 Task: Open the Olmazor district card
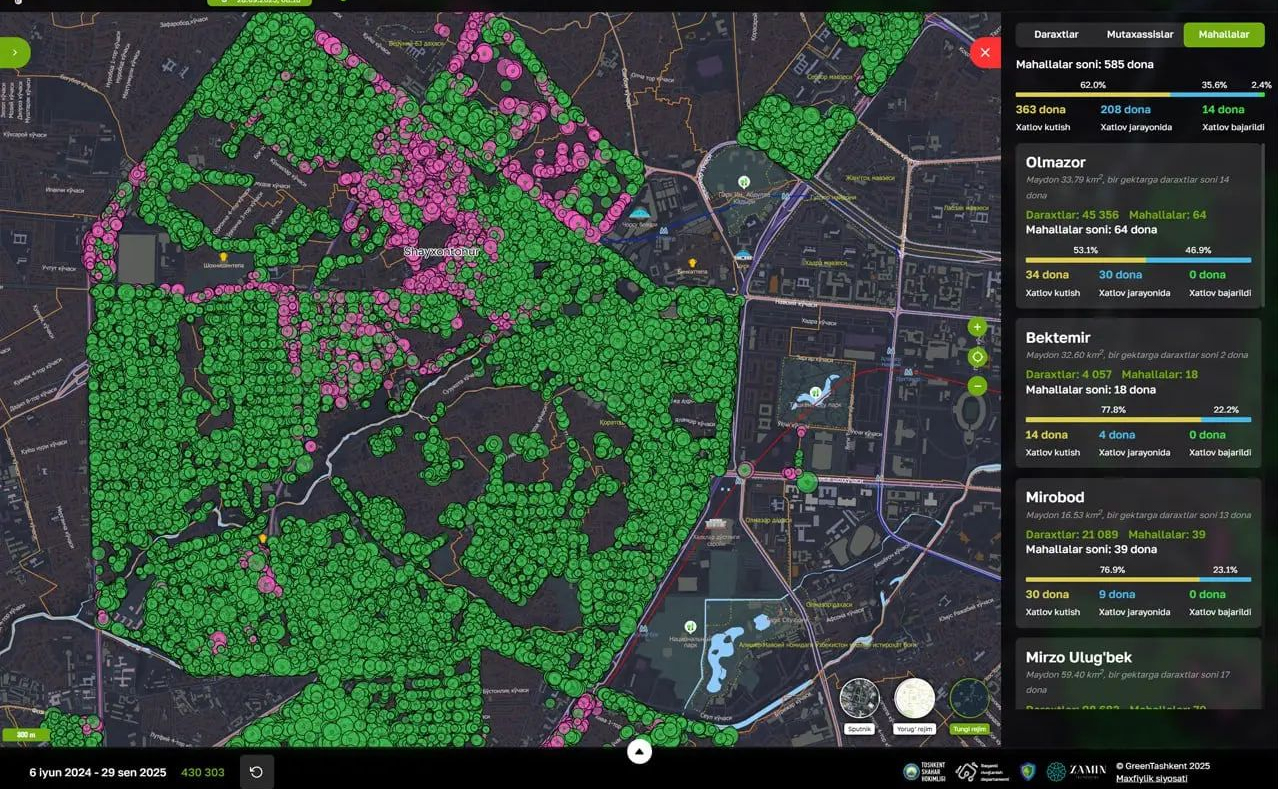point(1138,225)
